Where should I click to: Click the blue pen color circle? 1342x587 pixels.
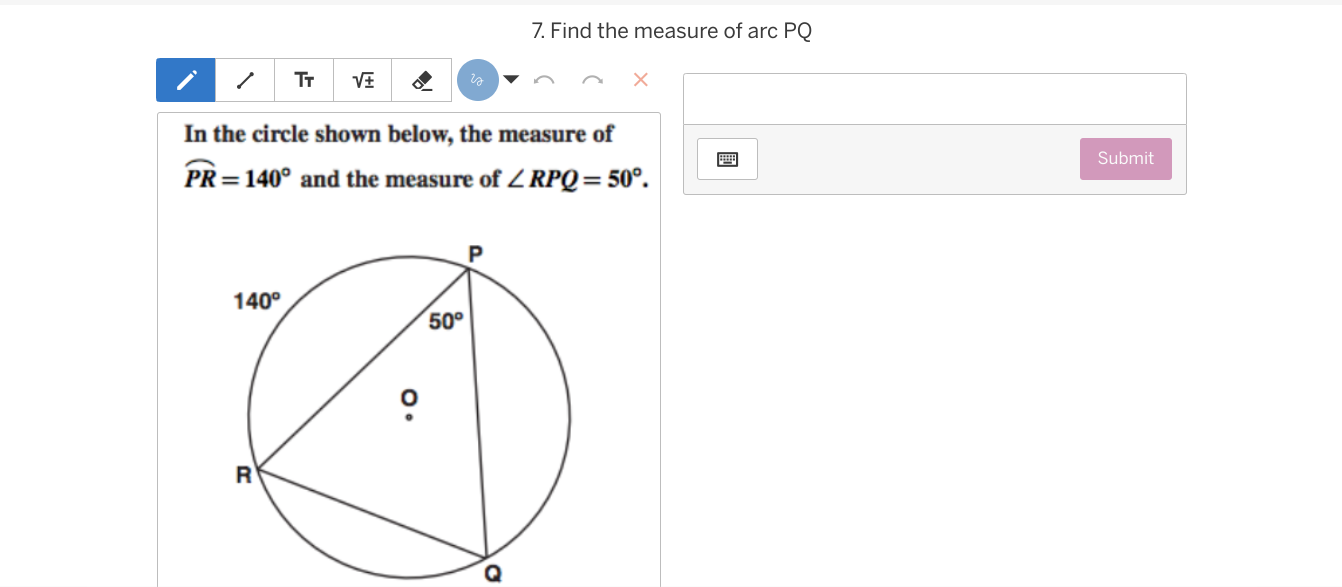point(478,80)
